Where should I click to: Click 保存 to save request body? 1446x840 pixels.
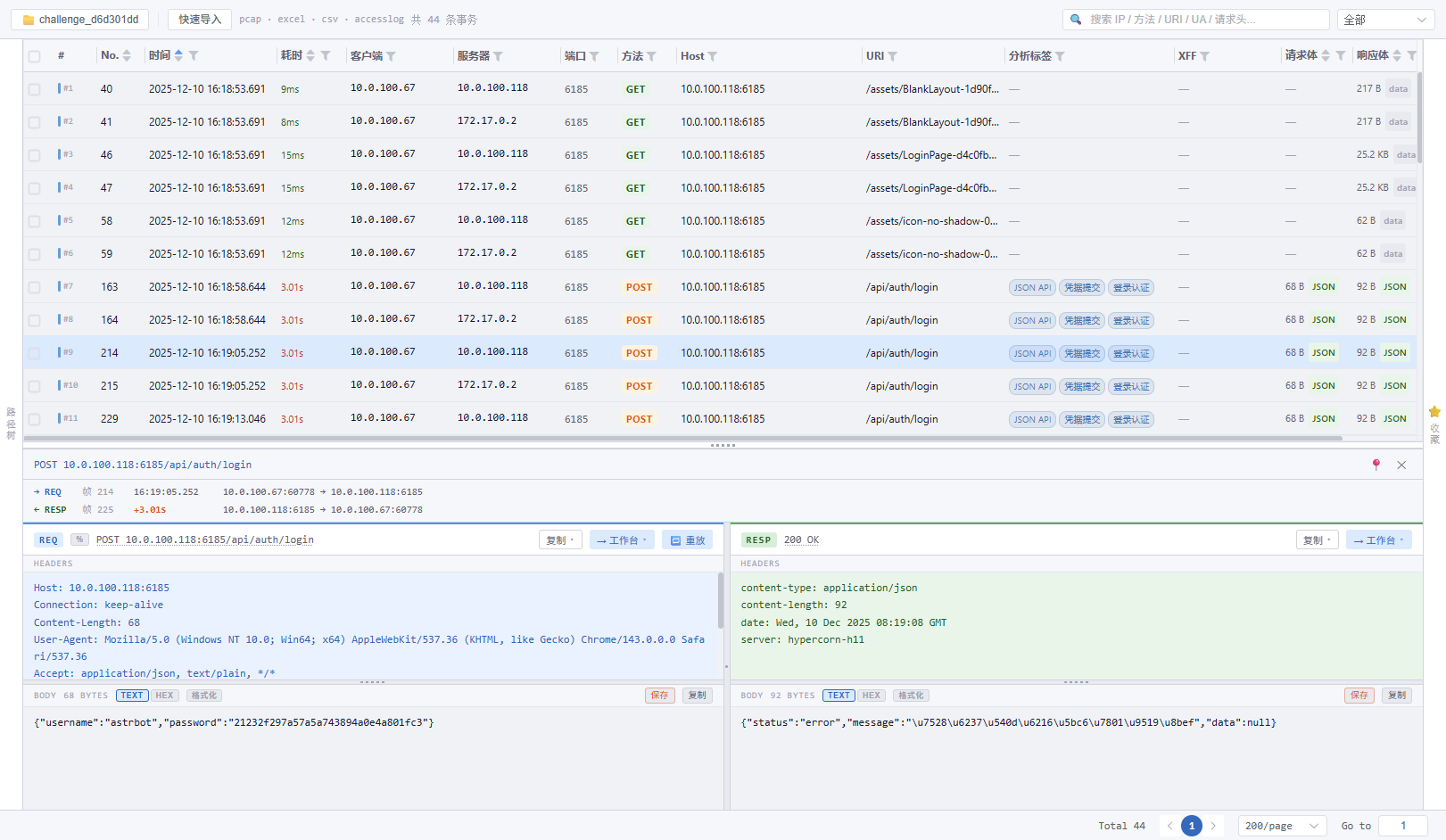point(659,696)
